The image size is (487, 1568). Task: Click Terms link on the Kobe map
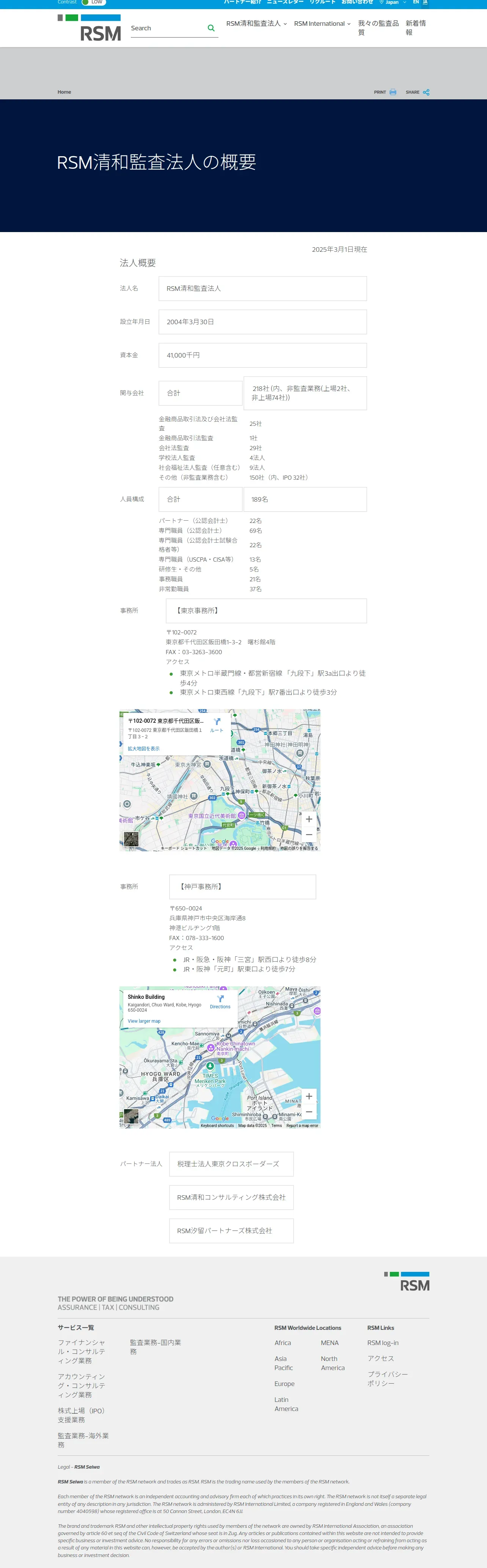pyautogui.click(x=276, y=1125)
